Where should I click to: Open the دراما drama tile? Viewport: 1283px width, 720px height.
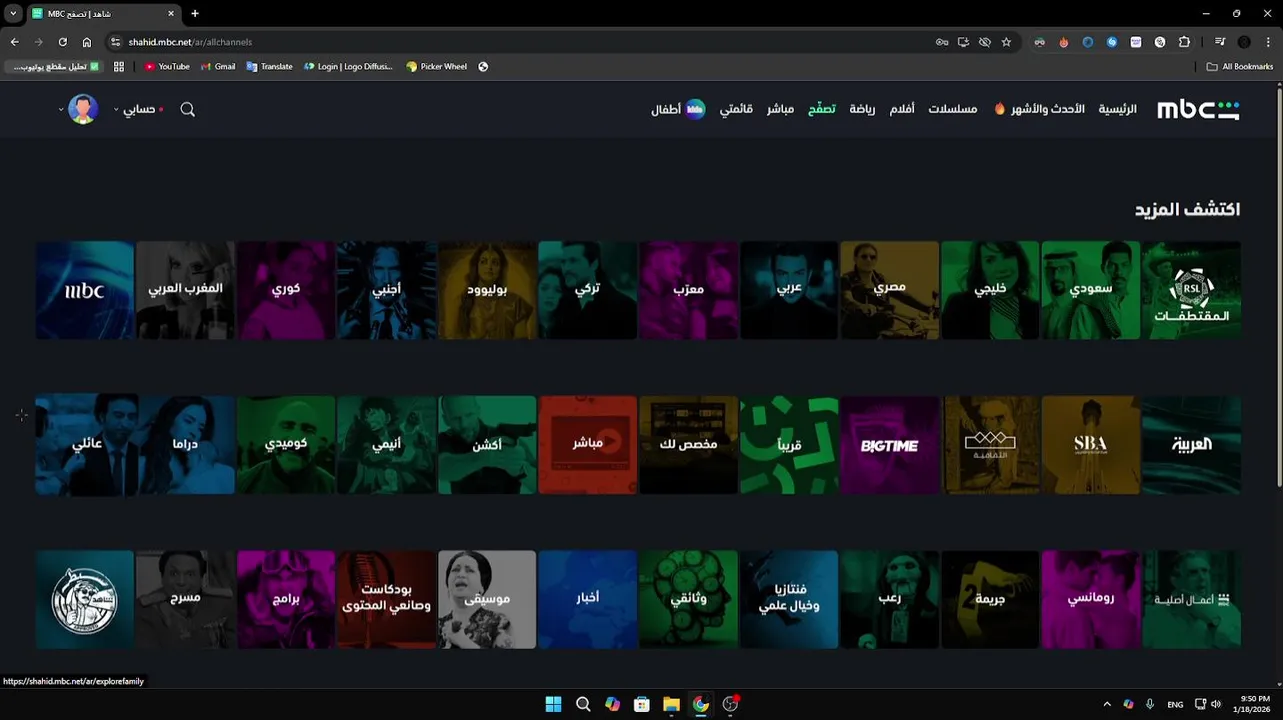coord(185,445)
